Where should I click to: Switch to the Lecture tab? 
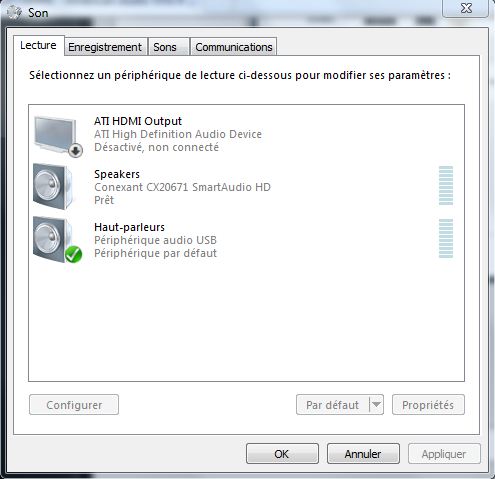tap(38, 45)
